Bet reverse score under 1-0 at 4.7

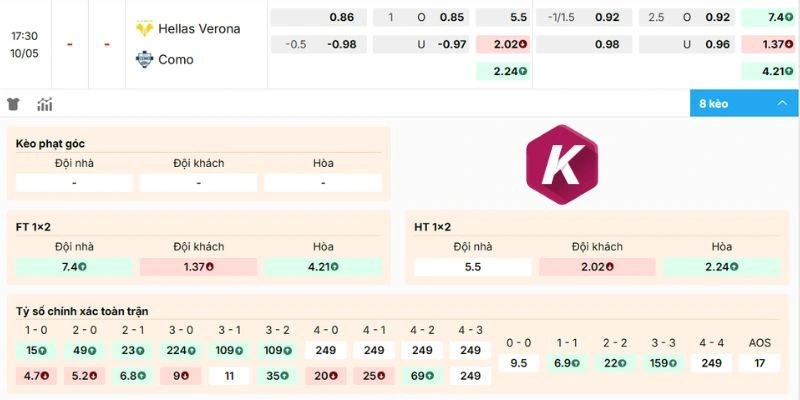click(x=36, y=376)
